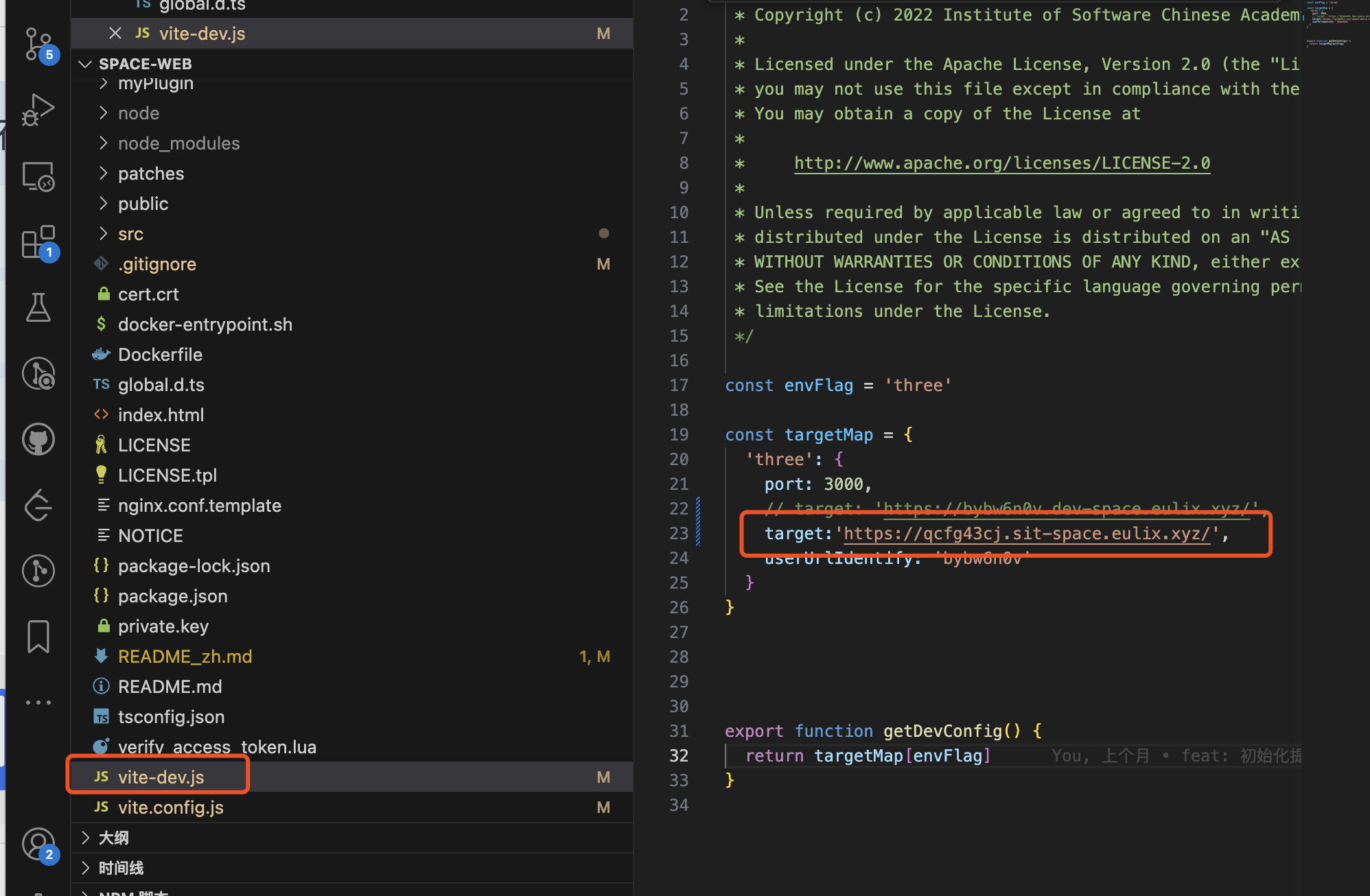
Task: Select vite.config.js in the explorer
Action: pos(170,807)
